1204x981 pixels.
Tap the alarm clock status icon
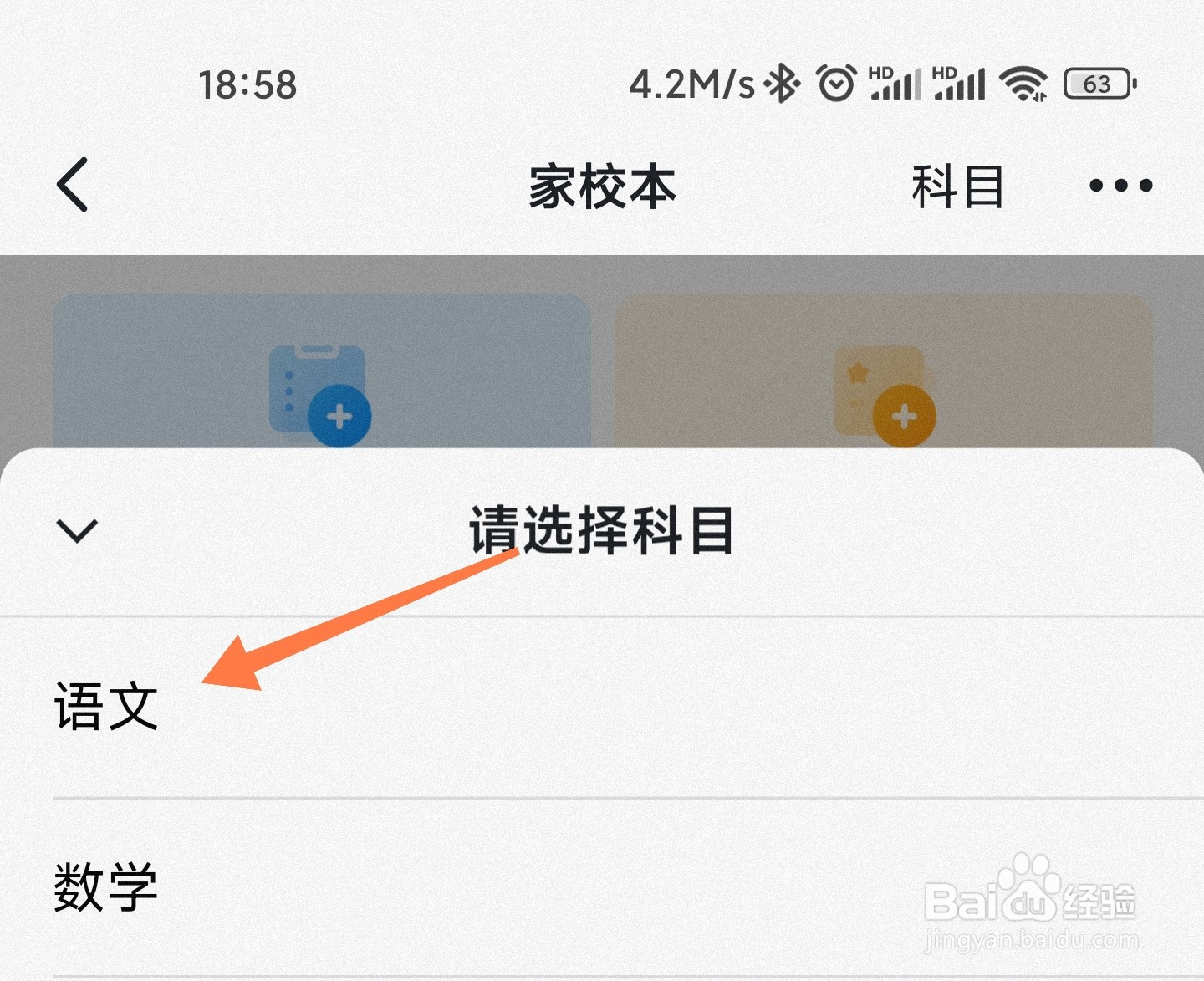coord(836,84)
